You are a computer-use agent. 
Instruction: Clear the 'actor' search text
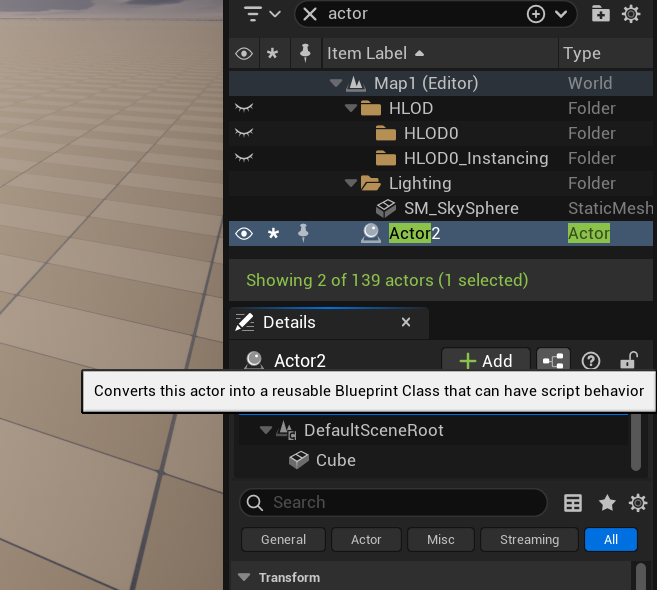point(310,14)
